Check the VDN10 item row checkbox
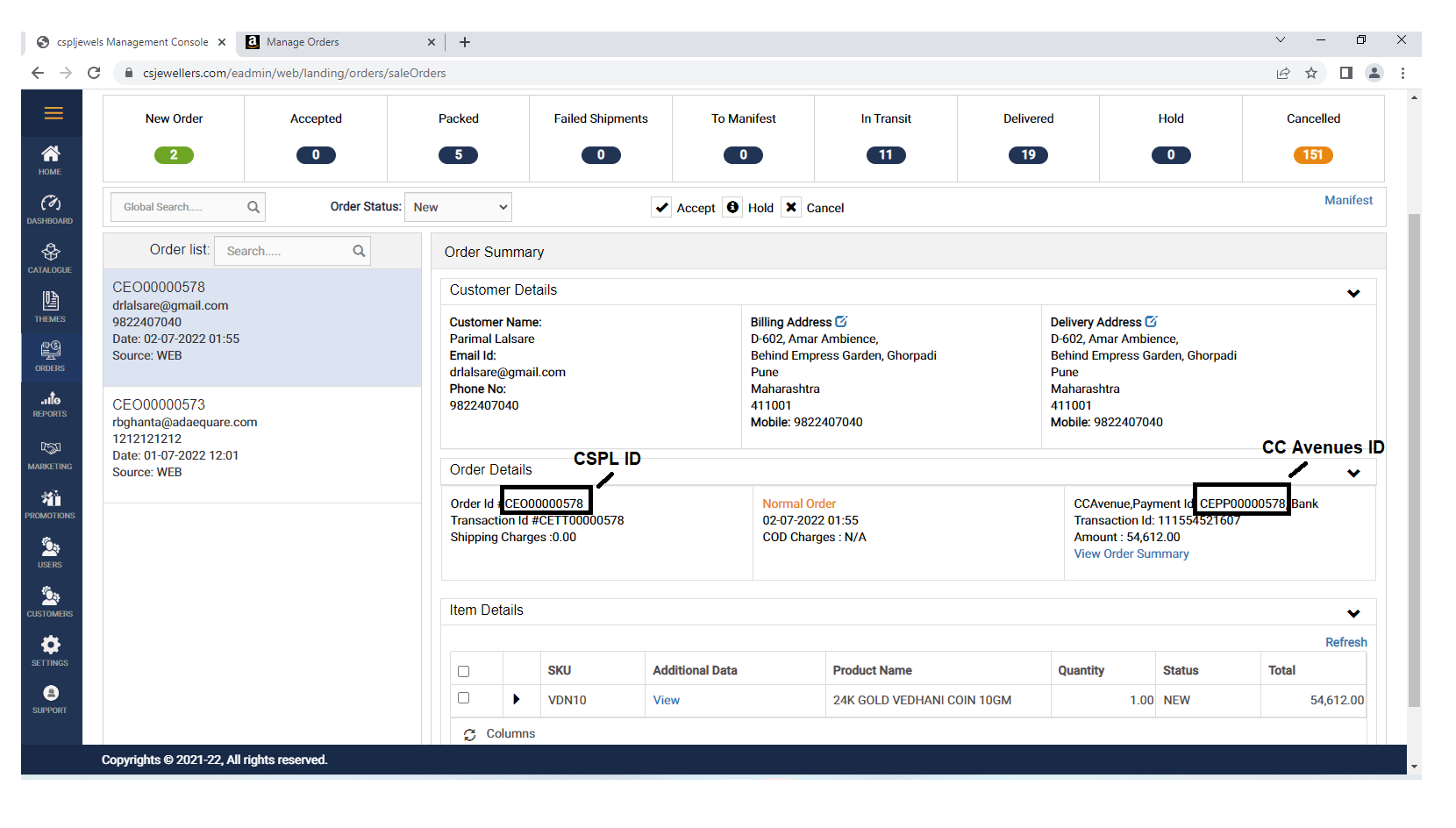Screen dimensions: 1456x828 (464, 698)
